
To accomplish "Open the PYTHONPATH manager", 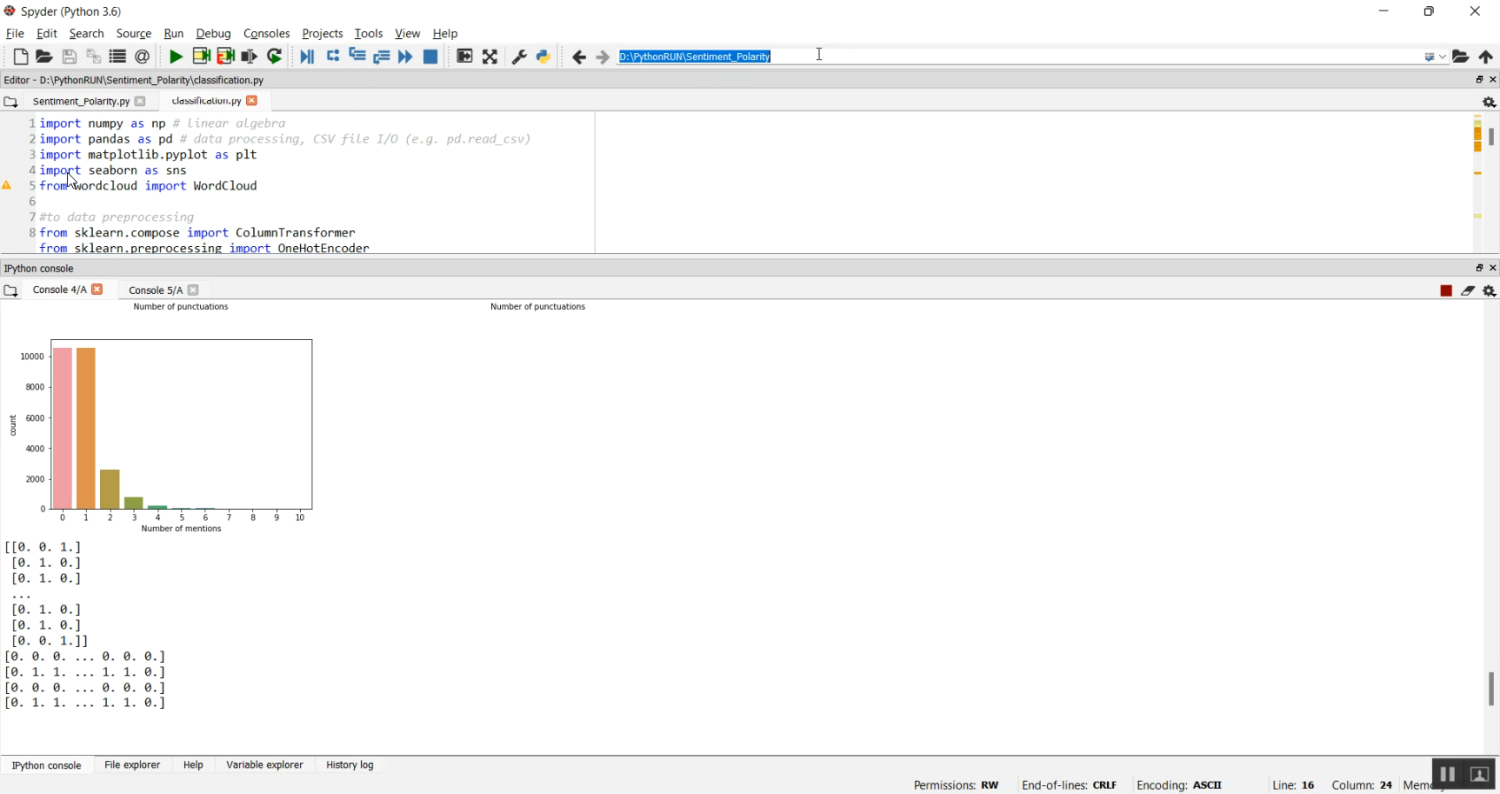I will (543, 57).
